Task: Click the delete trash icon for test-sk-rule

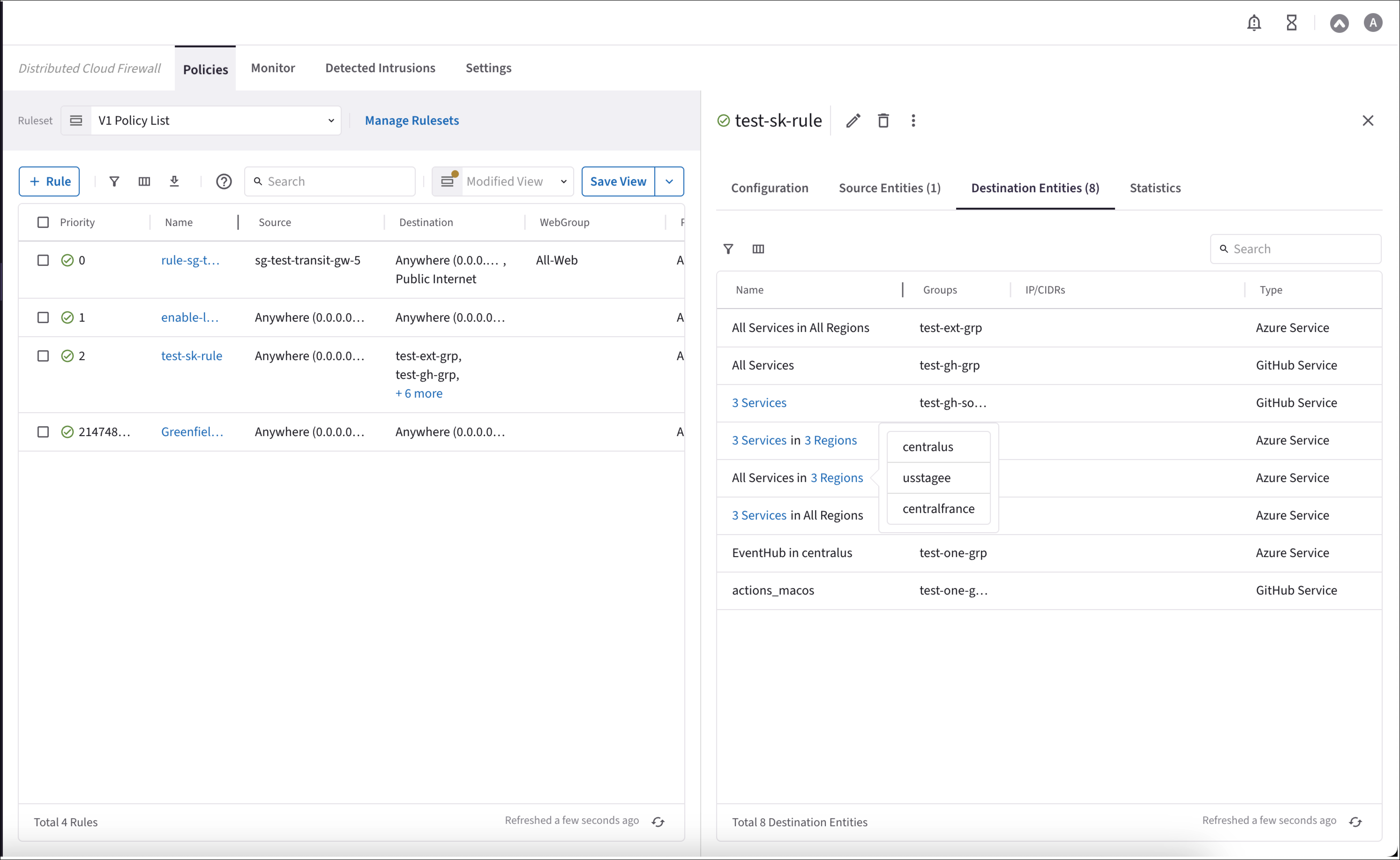Action: pyautogui.click(x=883, y=121)
